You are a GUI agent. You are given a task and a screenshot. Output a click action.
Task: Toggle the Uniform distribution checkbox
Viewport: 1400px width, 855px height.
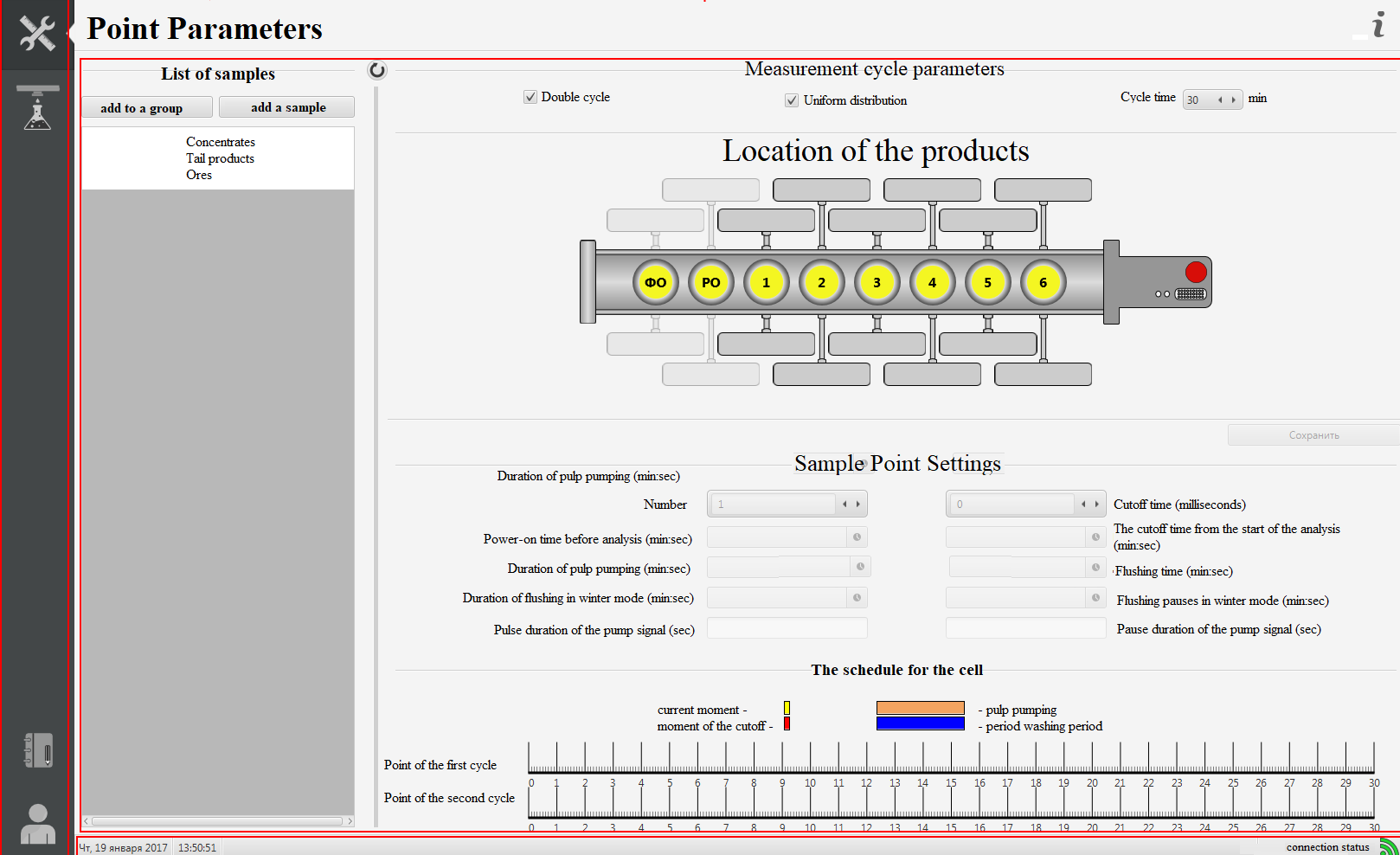(792, 100)
